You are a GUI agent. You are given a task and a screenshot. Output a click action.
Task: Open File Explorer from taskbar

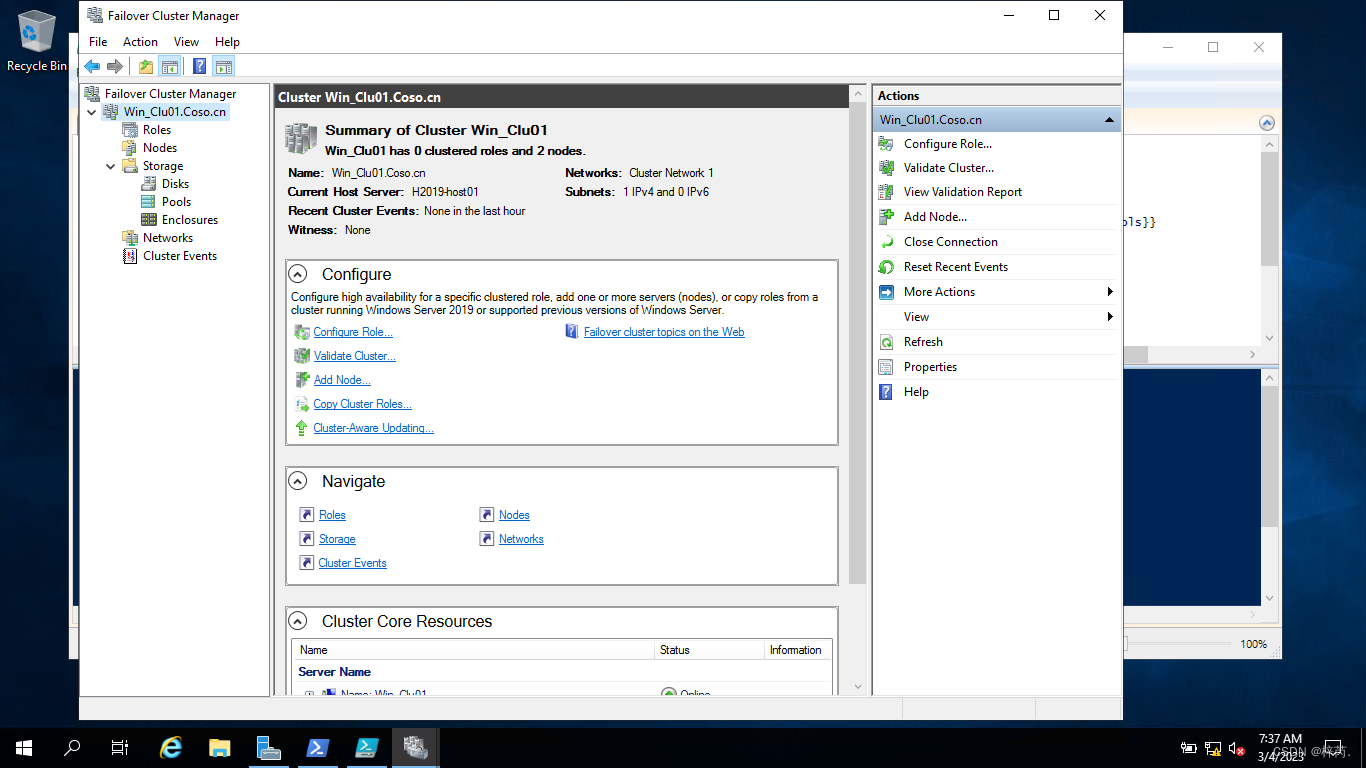(x=220, y=748)
